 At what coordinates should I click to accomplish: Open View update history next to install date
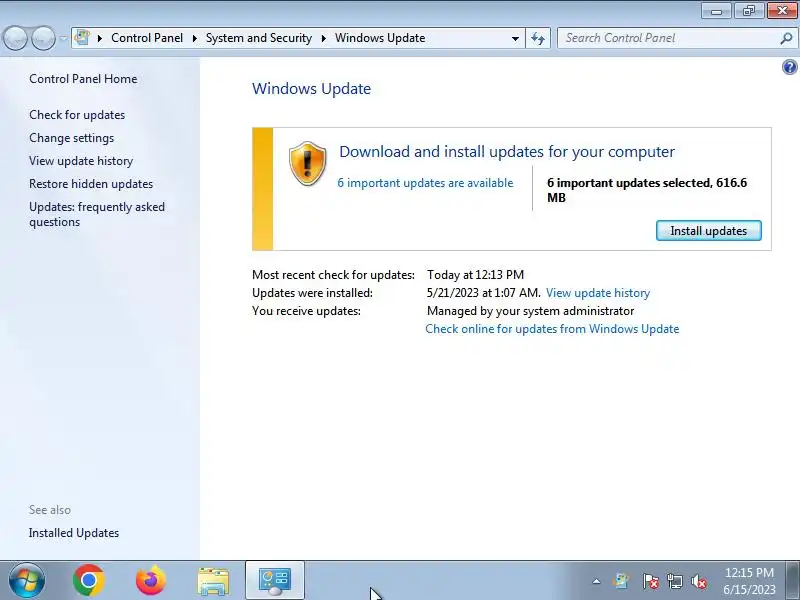598,293
